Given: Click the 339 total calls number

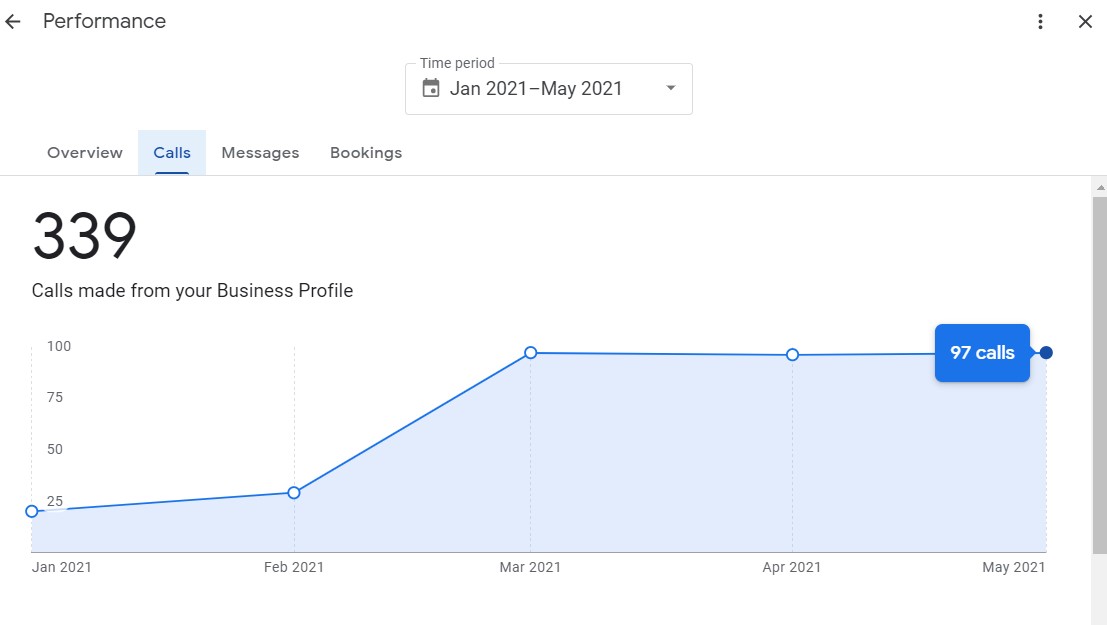Looking at the screenshot, I should [x=85, y=235].
